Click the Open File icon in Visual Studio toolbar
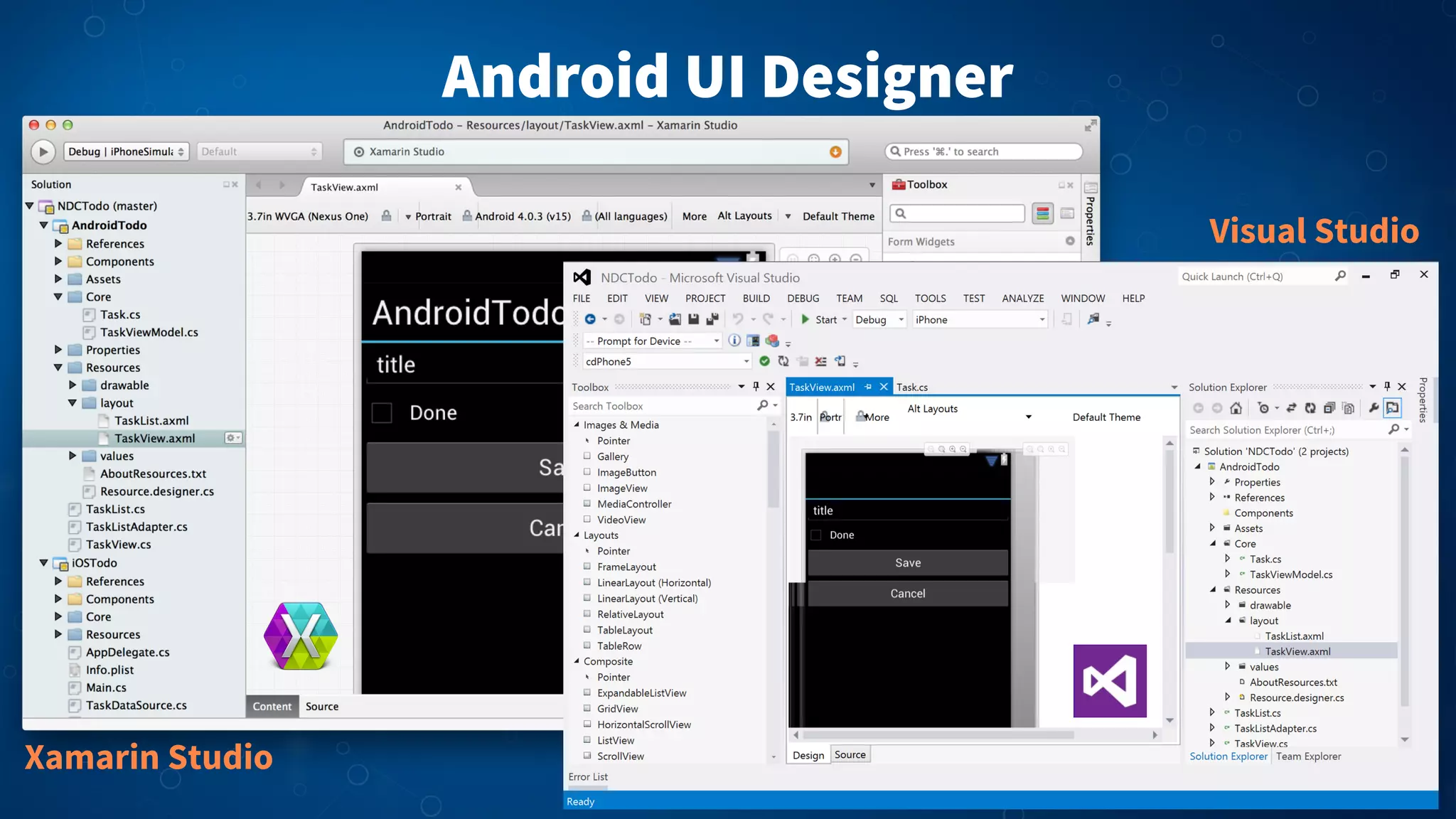Screen dimensions: 1456x819 coord(675,319)
